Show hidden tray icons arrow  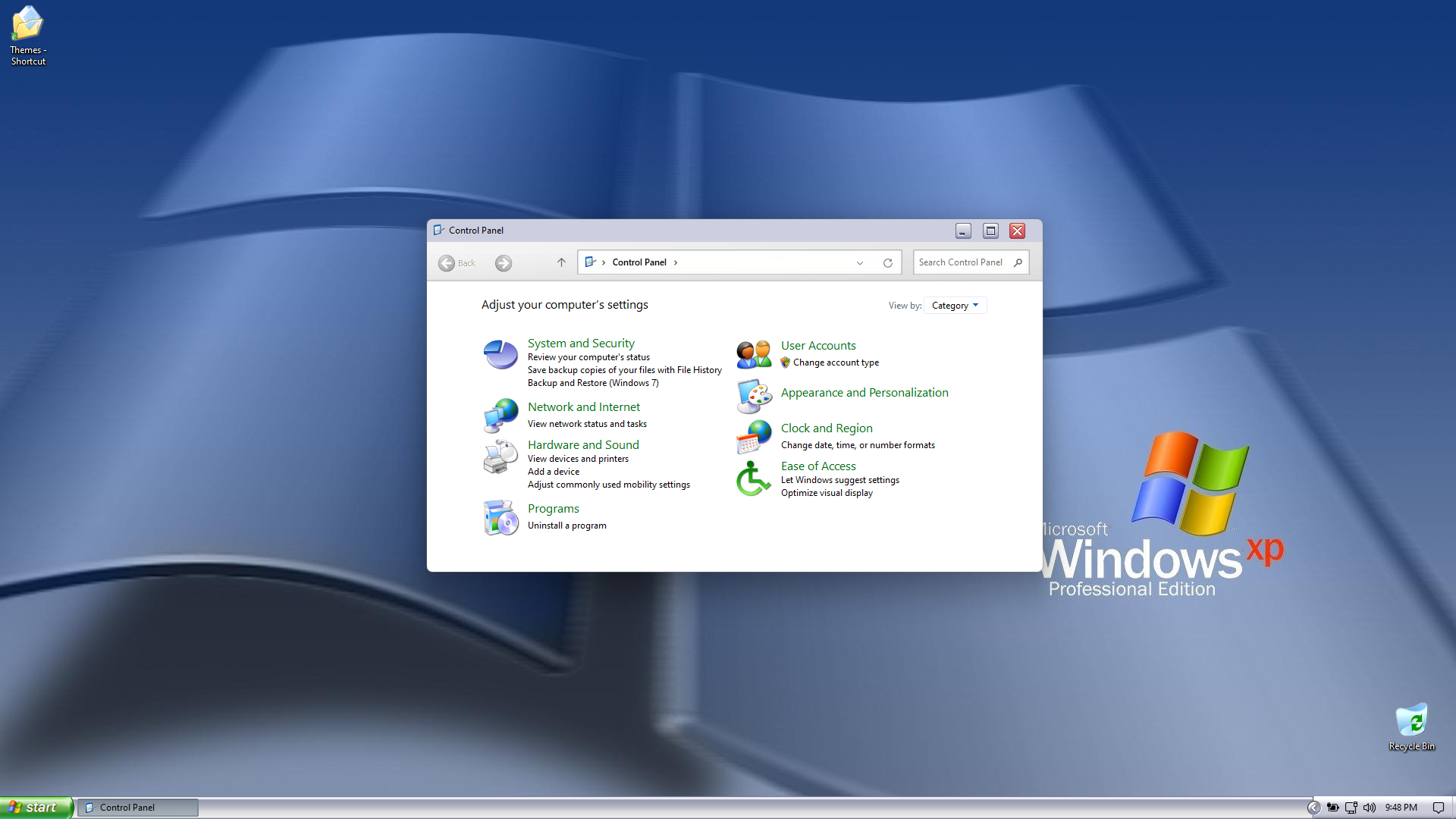point(1313,808)
